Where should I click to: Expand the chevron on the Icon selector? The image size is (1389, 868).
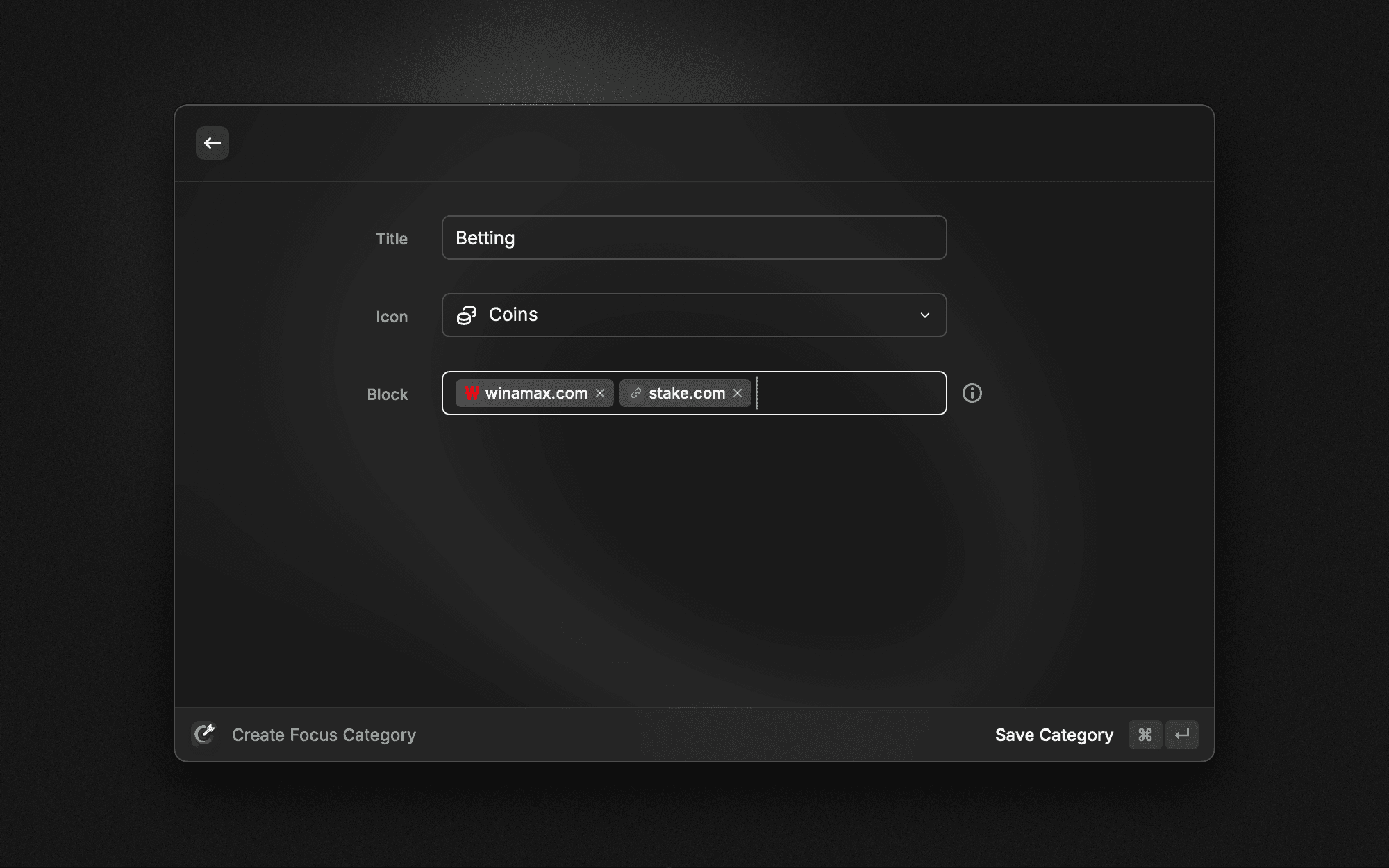[x=924, y=315]
